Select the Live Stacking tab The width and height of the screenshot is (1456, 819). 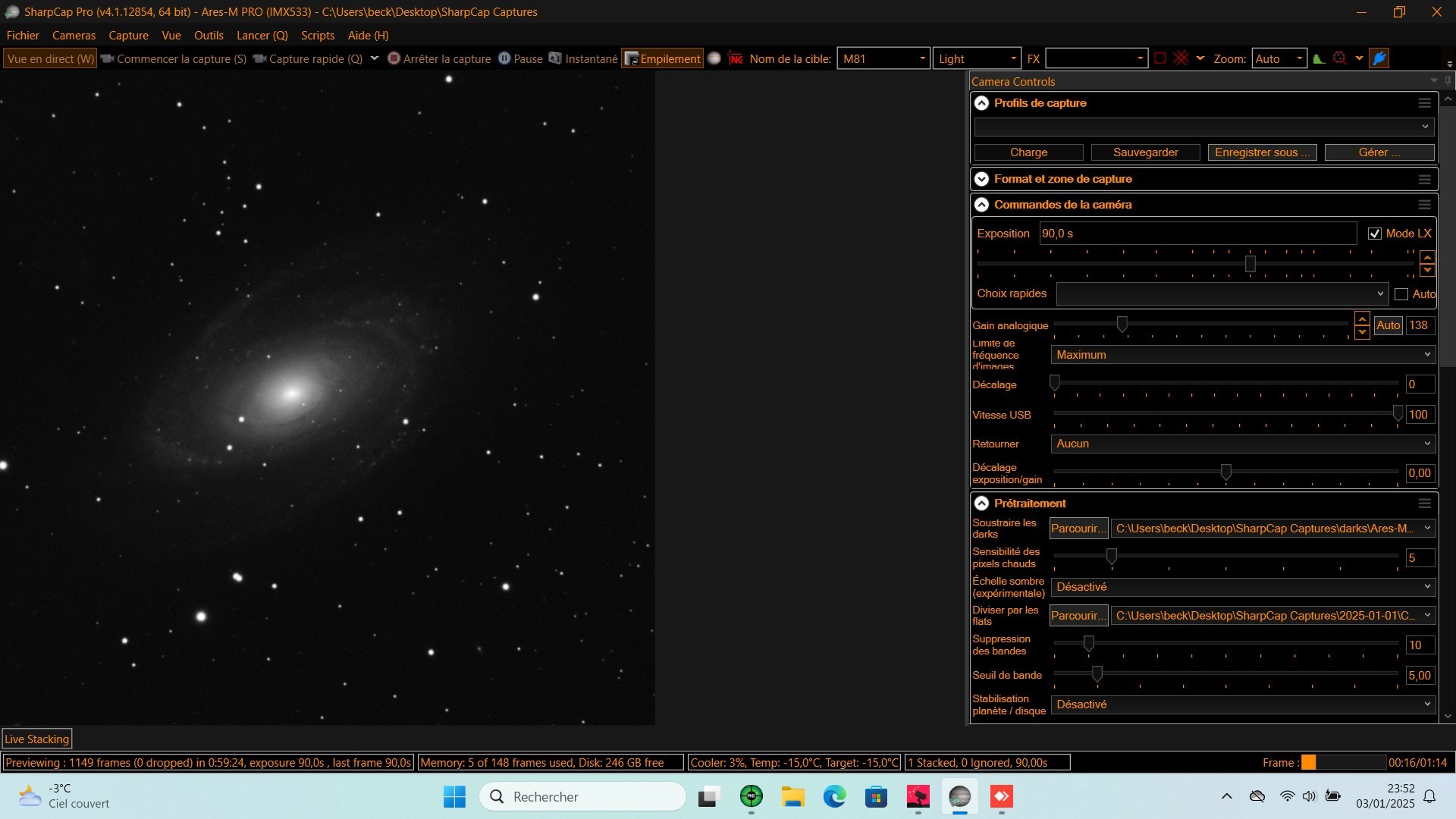37,739
